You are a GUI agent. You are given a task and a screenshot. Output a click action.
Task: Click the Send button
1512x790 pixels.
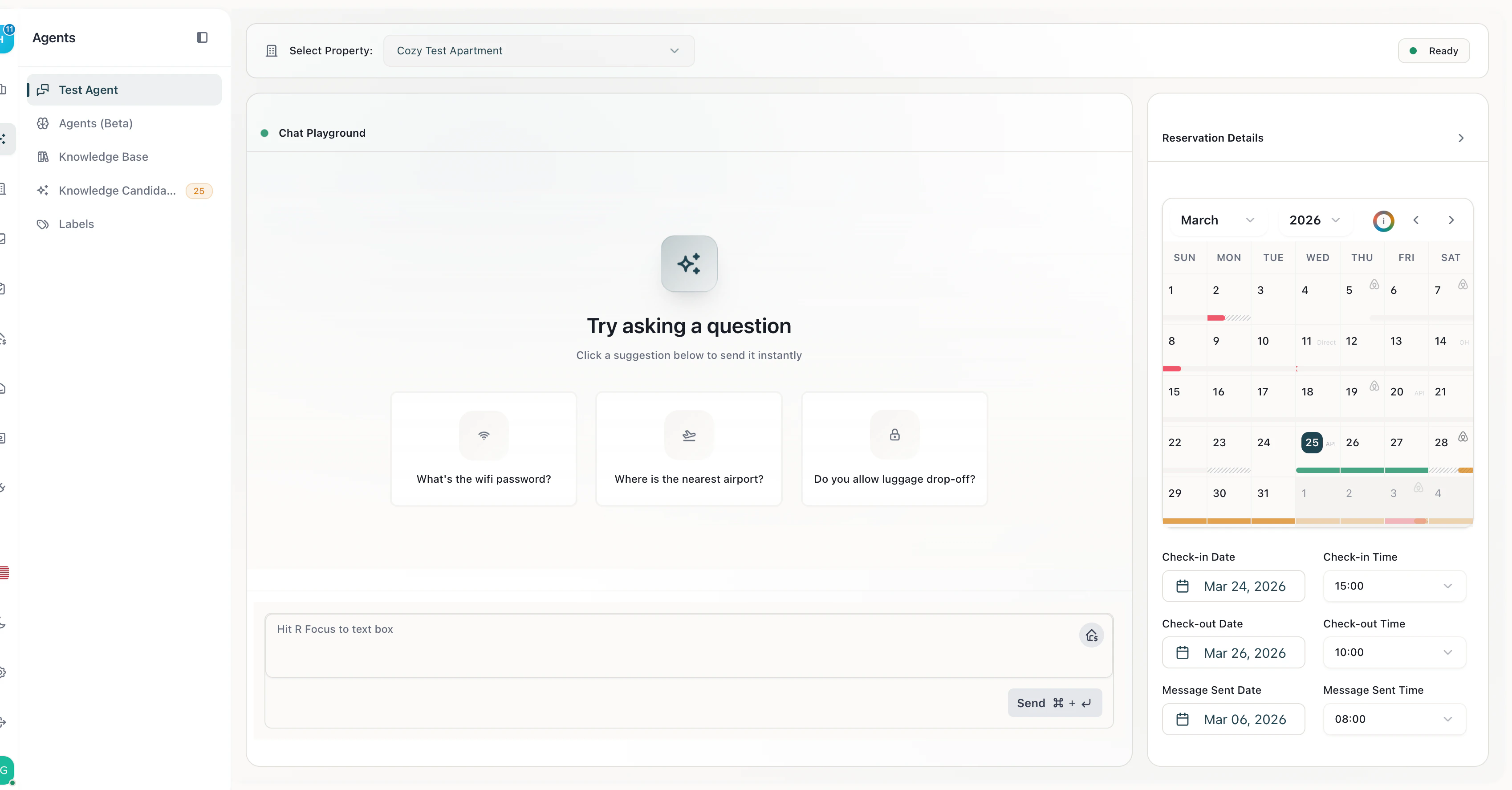(1054, 703)
